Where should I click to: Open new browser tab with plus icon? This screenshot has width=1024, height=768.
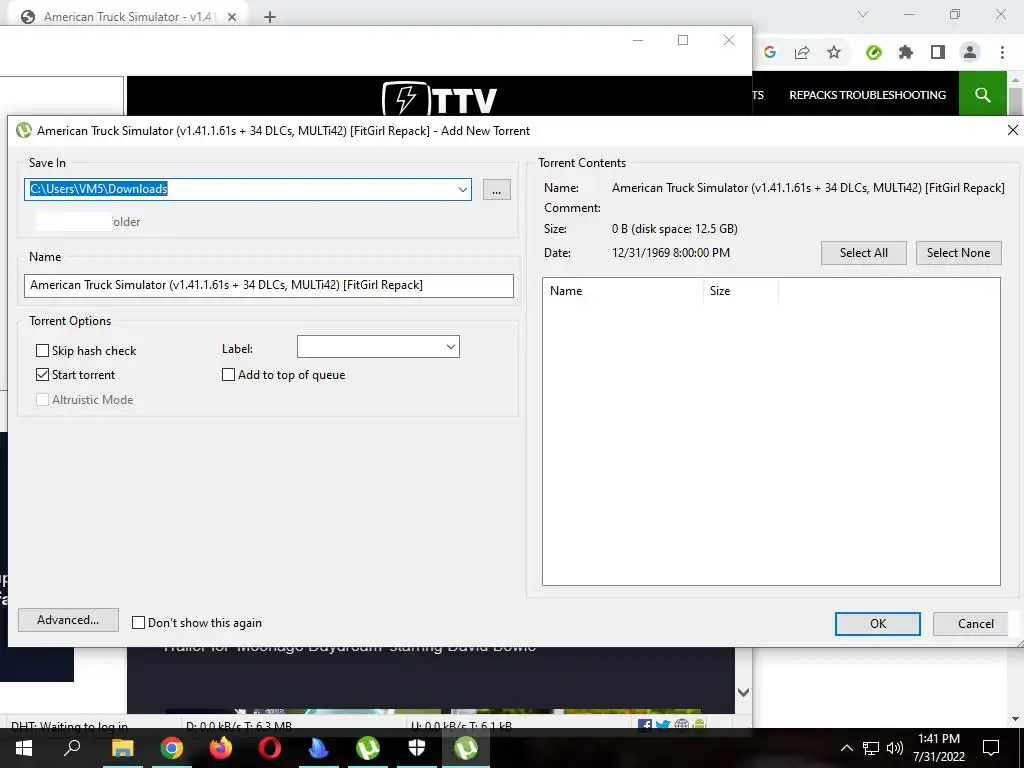(x=270, y=18)
